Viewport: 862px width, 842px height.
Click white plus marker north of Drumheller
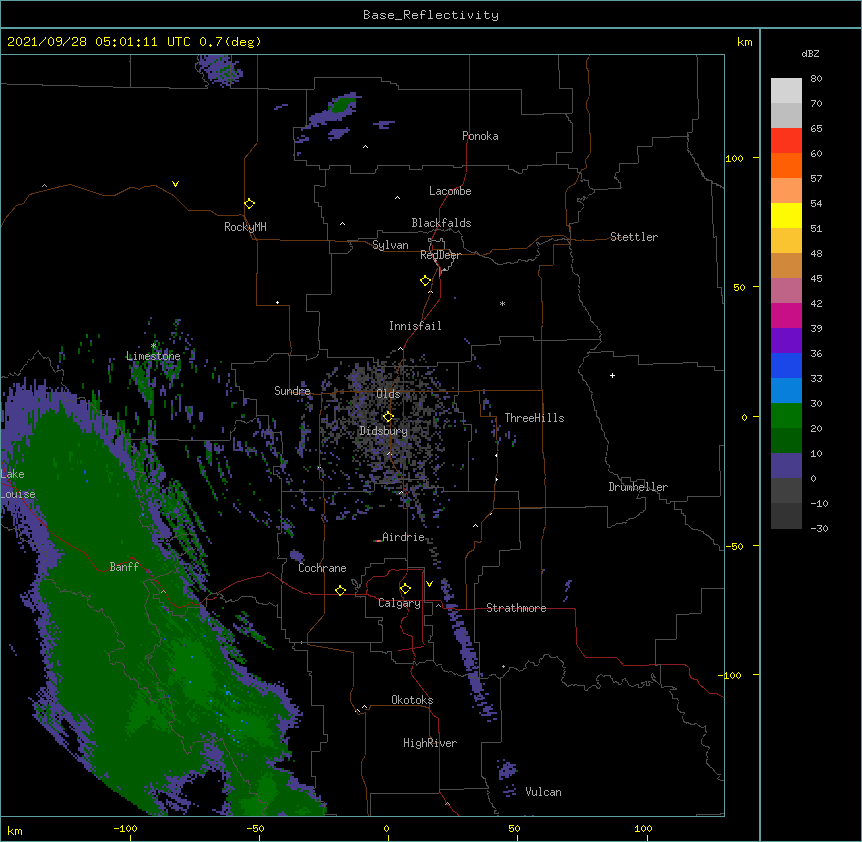[612, 375]
